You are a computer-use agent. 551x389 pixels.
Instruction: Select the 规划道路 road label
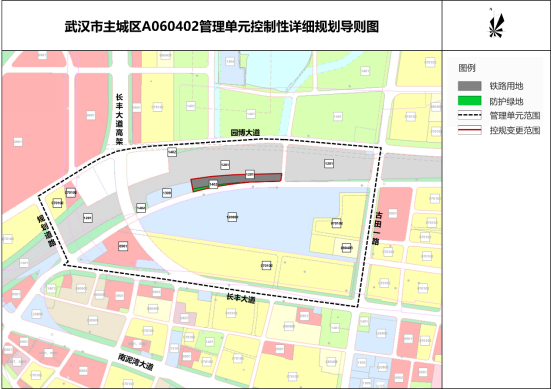pyautogui.click(x=47, y=231)
